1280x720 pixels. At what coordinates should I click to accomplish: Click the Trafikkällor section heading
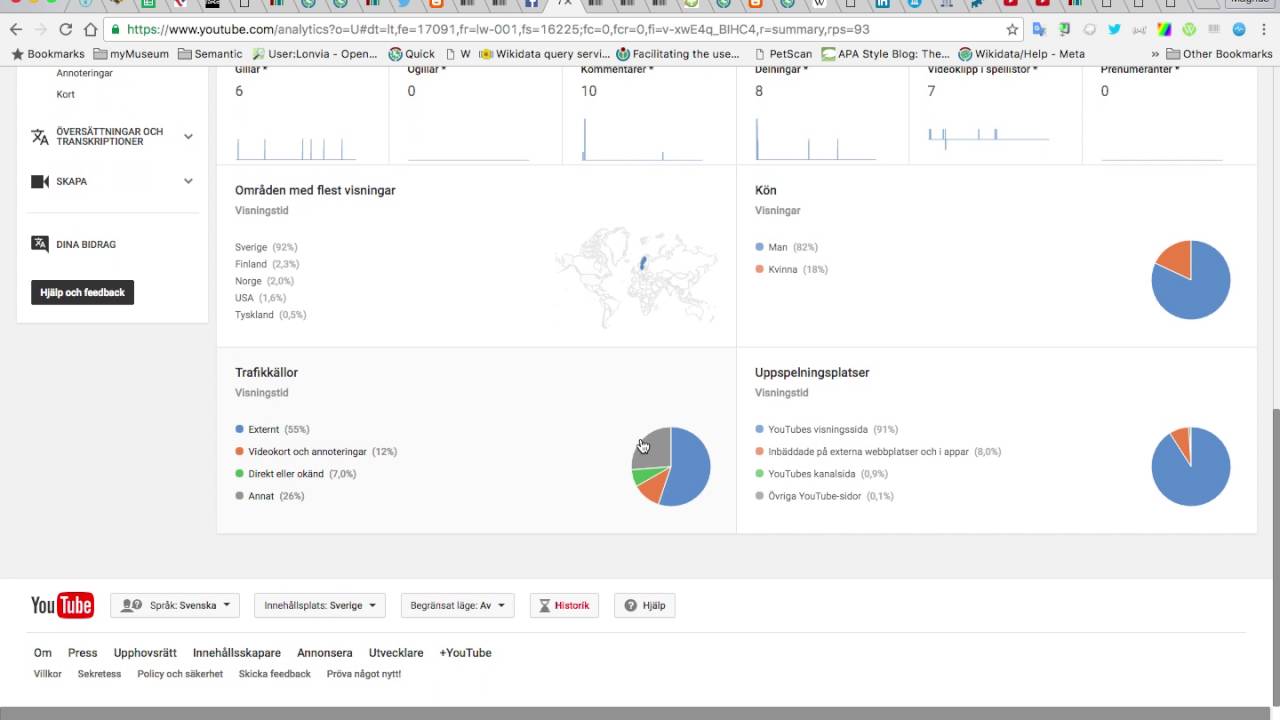pyautogui.click(x=267, y=372)
